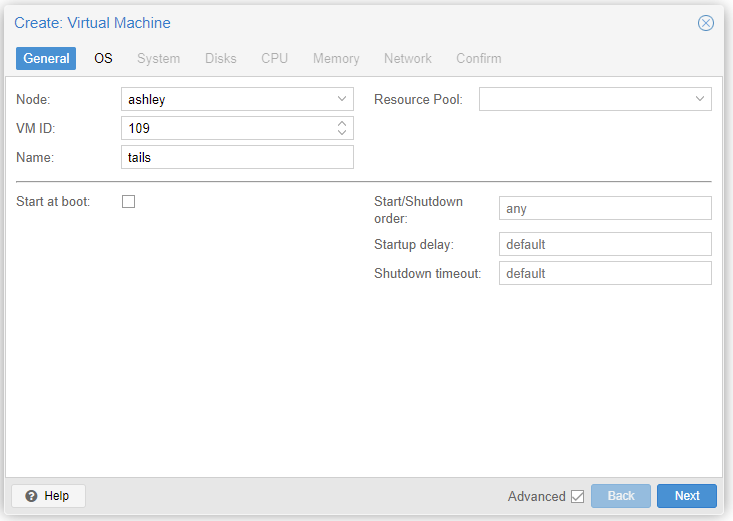Click the Startup delay field
This screenshot has height=521, width=733.
coord(605,244)
